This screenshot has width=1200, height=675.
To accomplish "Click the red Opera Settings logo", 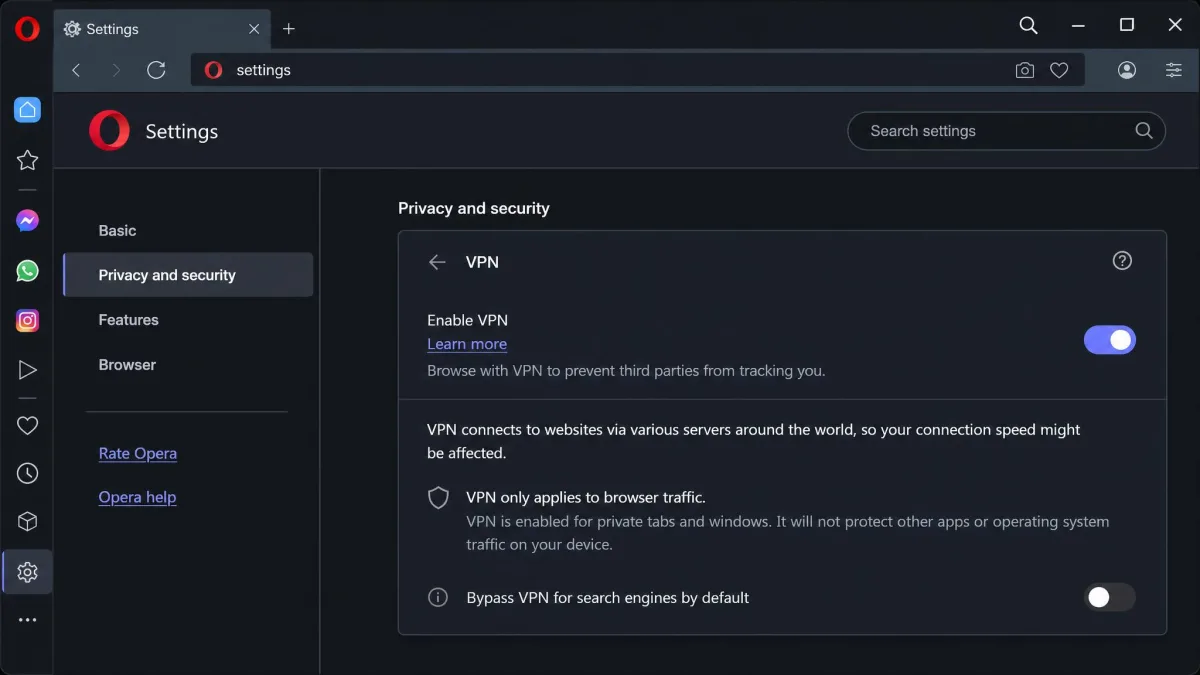I will (x=109, y=131).
